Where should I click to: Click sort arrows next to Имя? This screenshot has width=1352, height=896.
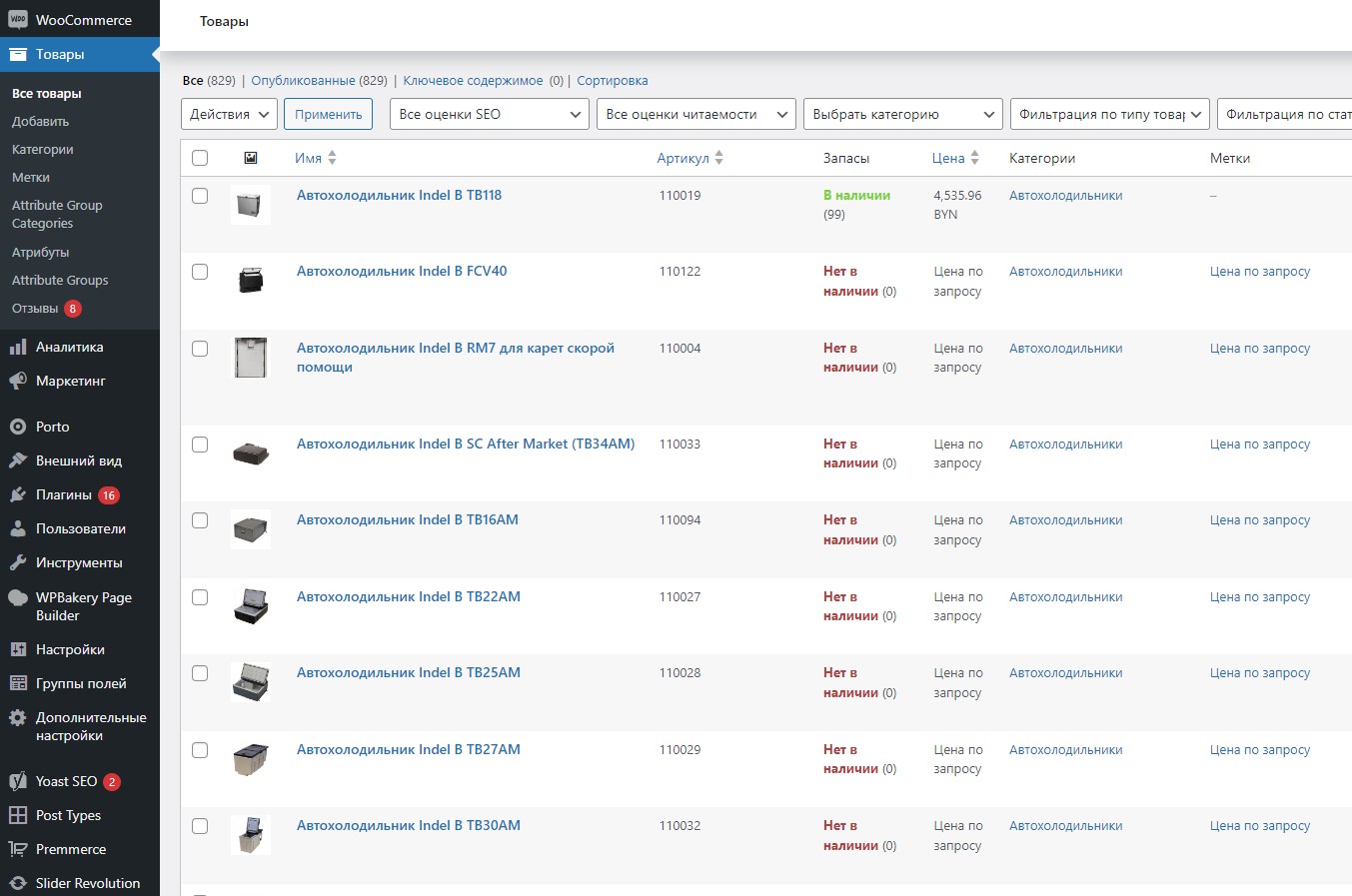[x=333, y=158]
